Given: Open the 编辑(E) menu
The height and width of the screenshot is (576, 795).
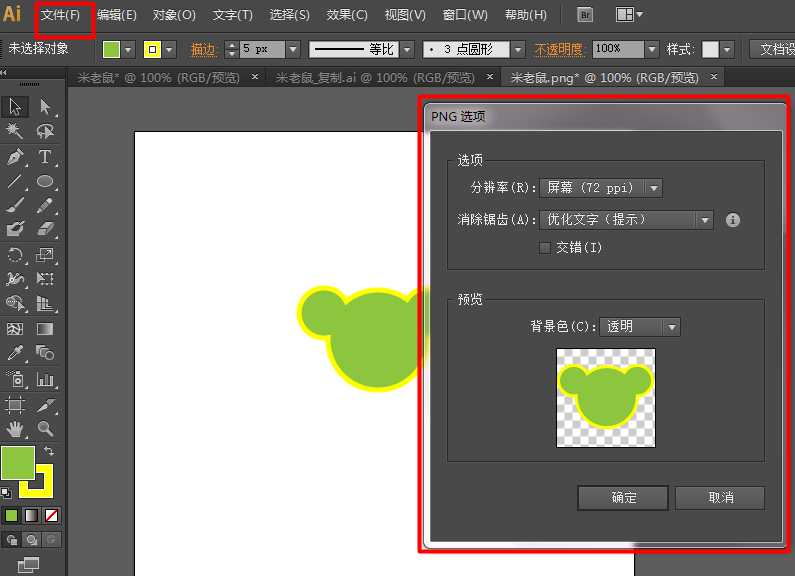Looking at the screenshot, I should coord(117,15).
